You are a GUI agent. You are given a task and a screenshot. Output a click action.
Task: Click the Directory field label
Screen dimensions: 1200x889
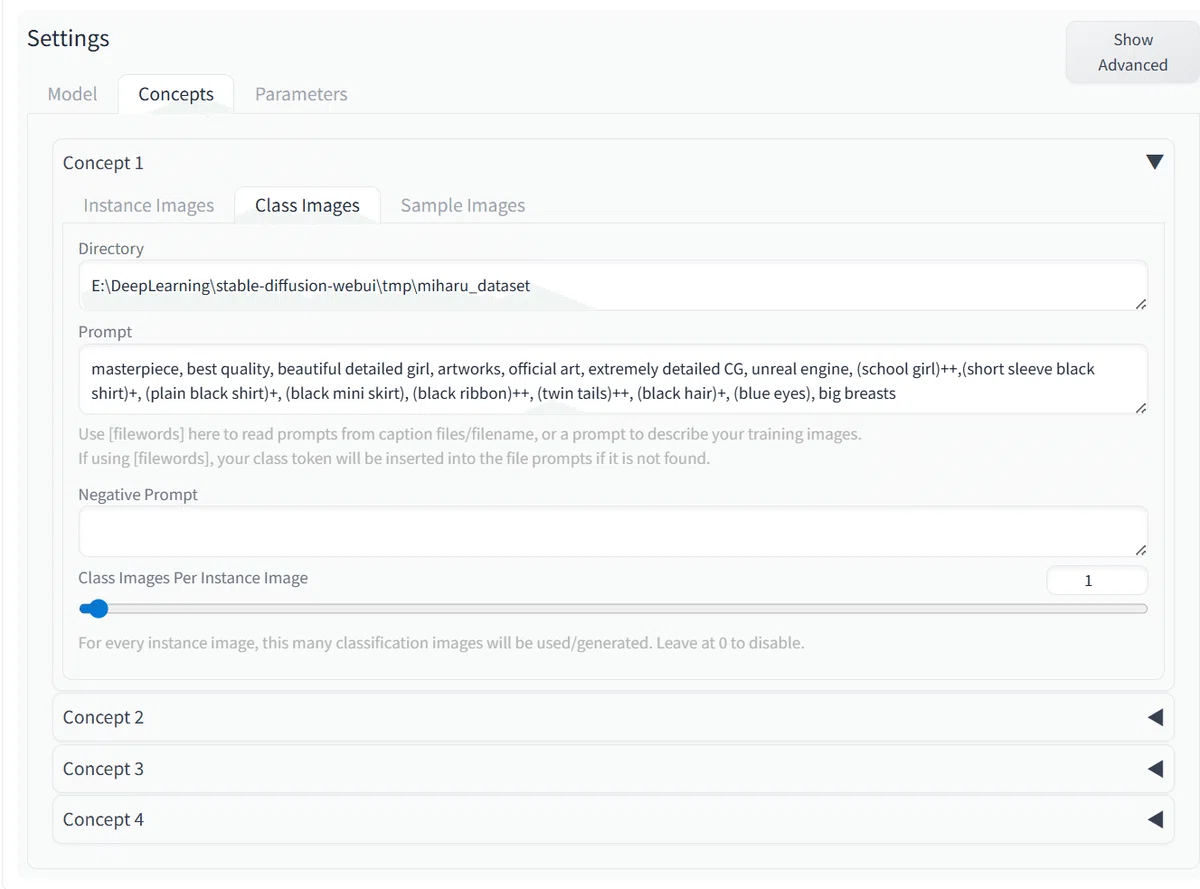coord(111,248)
